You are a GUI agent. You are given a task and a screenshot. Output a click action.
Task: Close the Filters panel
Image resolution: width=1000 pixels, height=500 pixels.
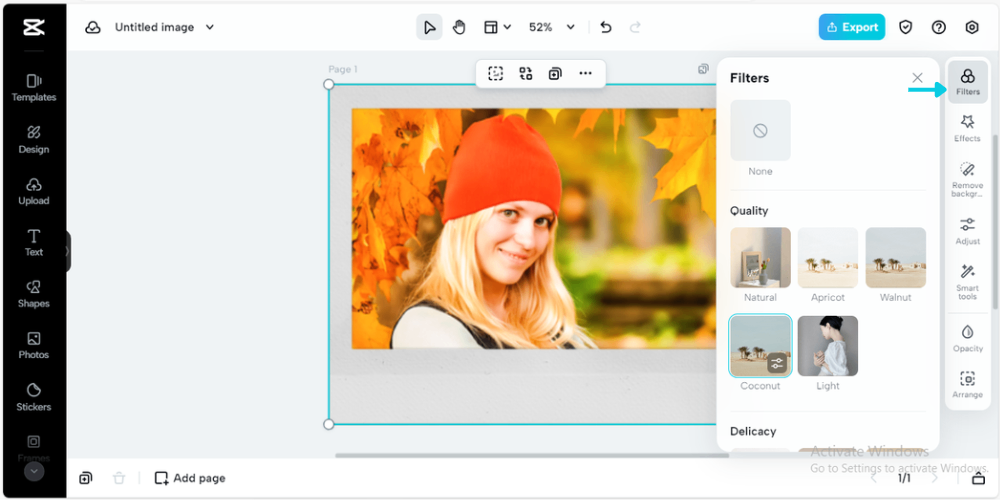tap(917, 78)
